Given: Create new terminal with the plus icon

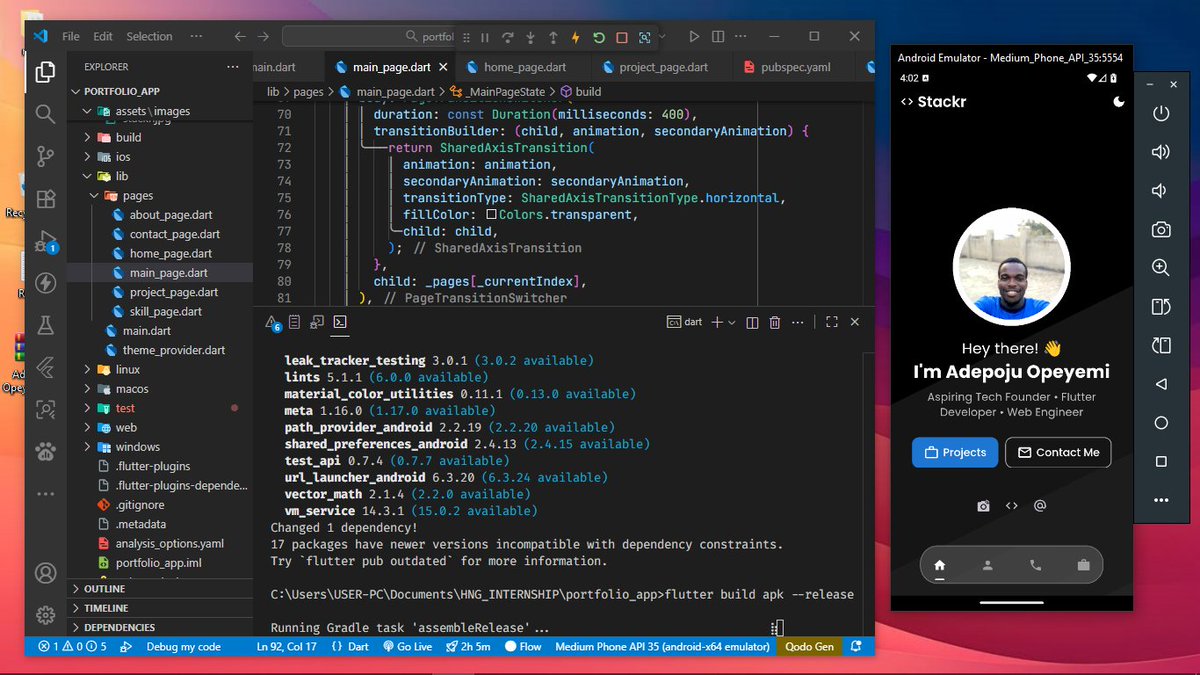Looking at the screenshot, I should (719, 322).
